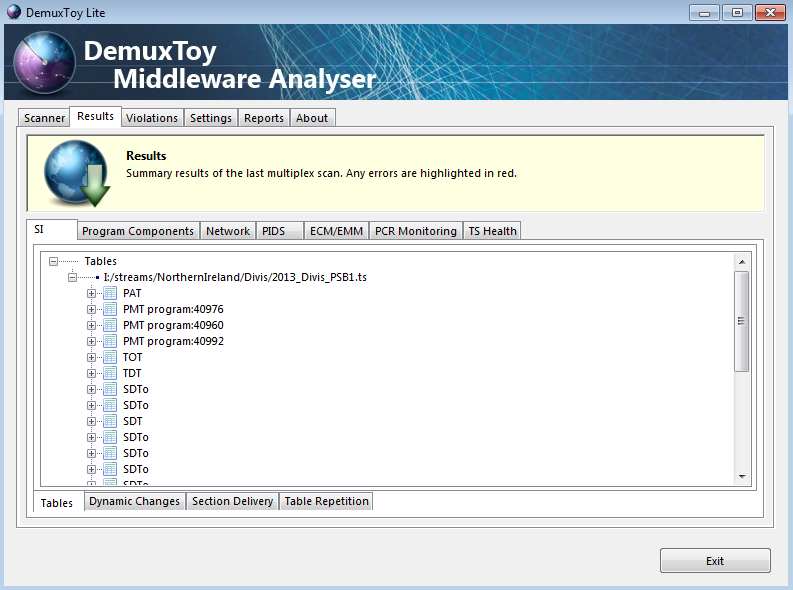Click the table icon beside PMT program:40992
The image size is (793, 590).
[x=110, y=341]
